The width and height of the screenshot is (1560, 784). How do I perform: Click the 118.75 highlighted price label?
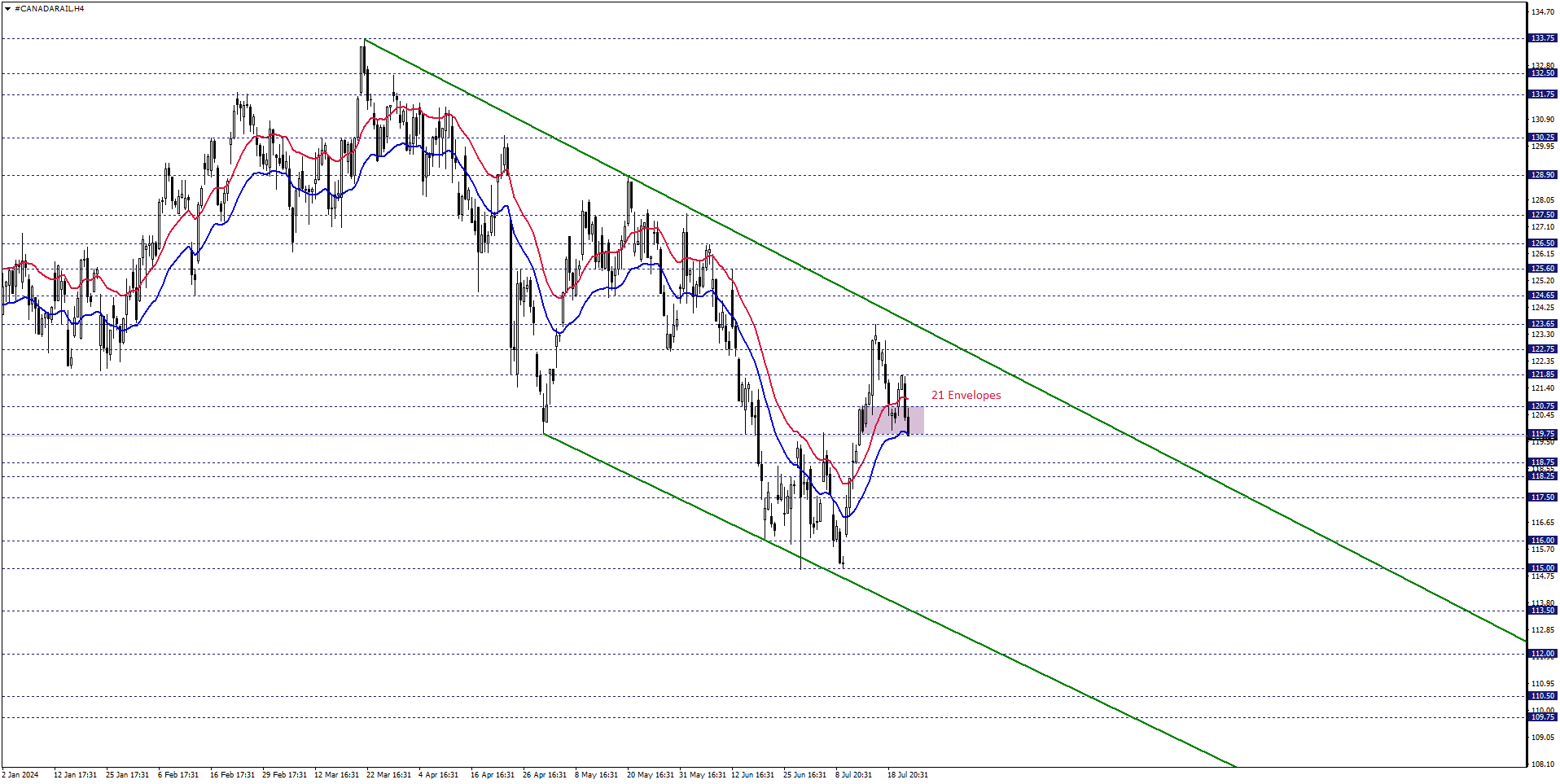(x=1543, y=462)
